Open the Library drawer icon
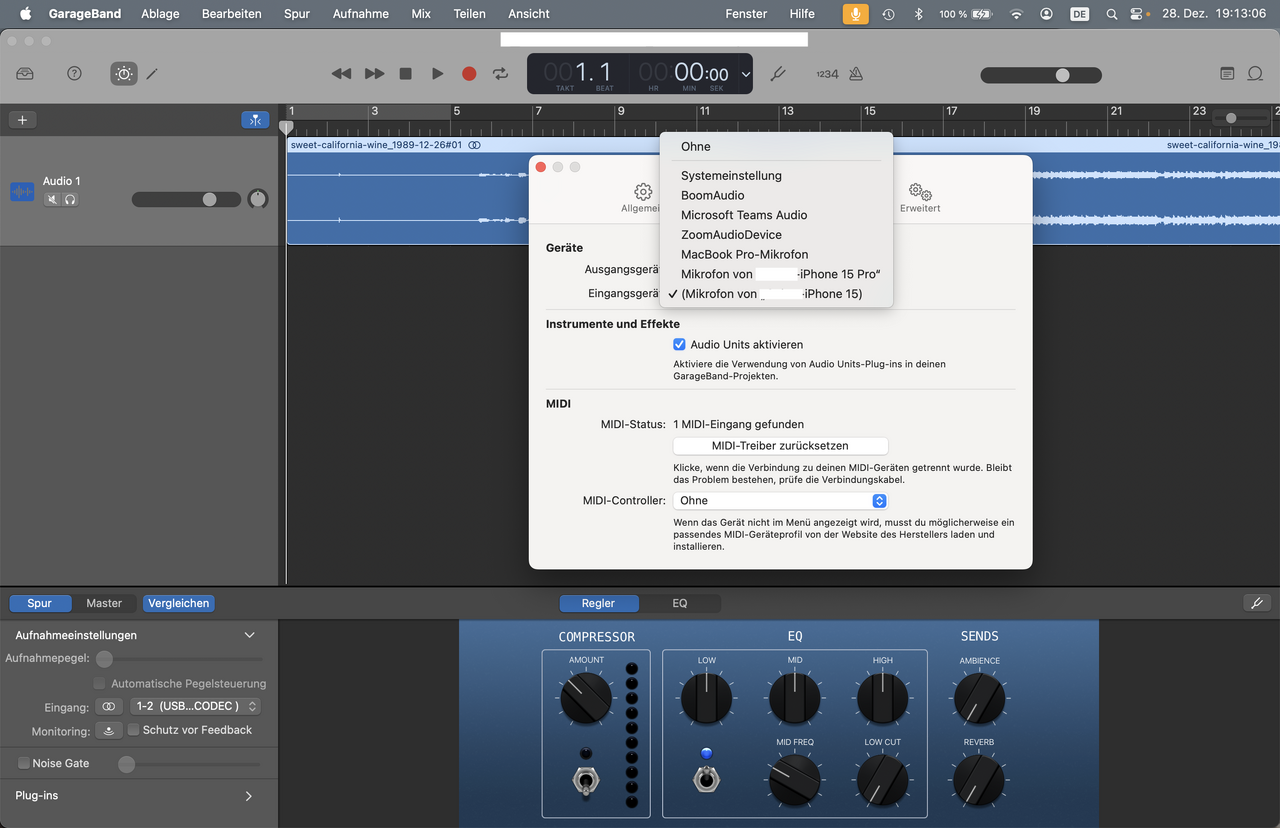 coord(25,74)
